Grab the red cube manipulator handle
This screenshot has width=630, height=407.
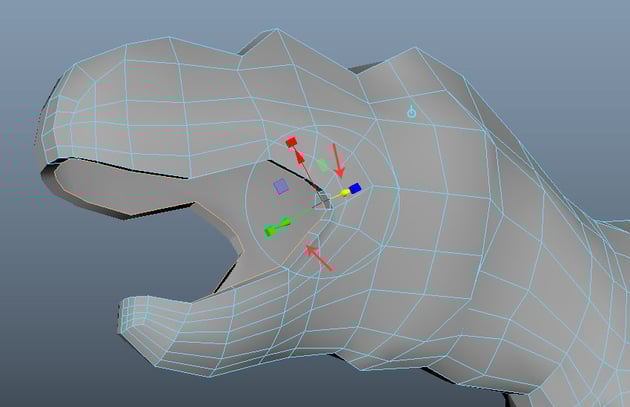pyautogui.click(x=291, y=142)
